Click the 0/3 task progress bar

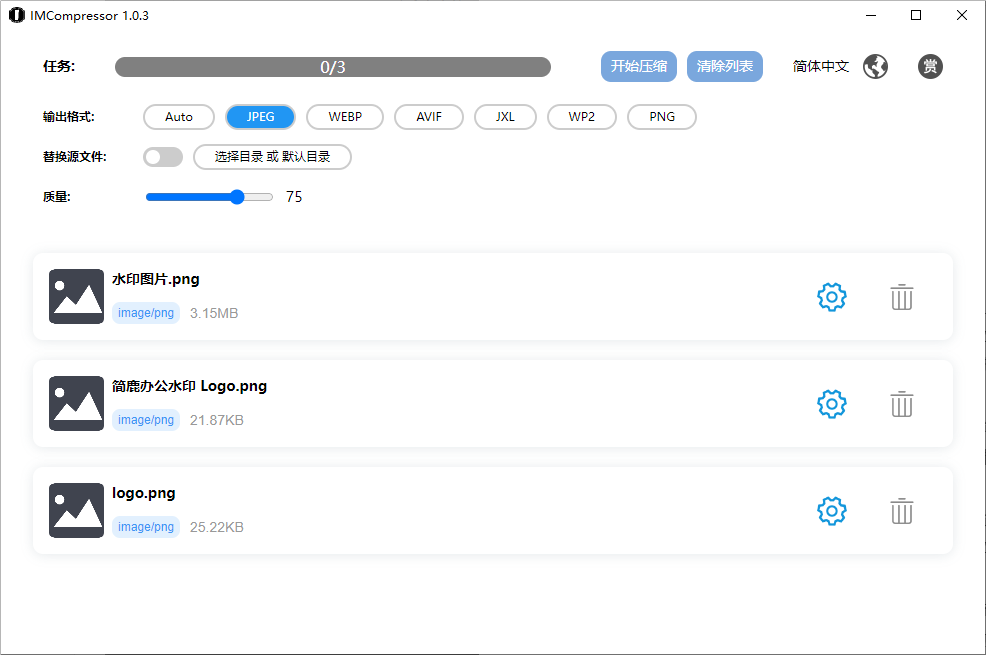[x=333, y=67]
